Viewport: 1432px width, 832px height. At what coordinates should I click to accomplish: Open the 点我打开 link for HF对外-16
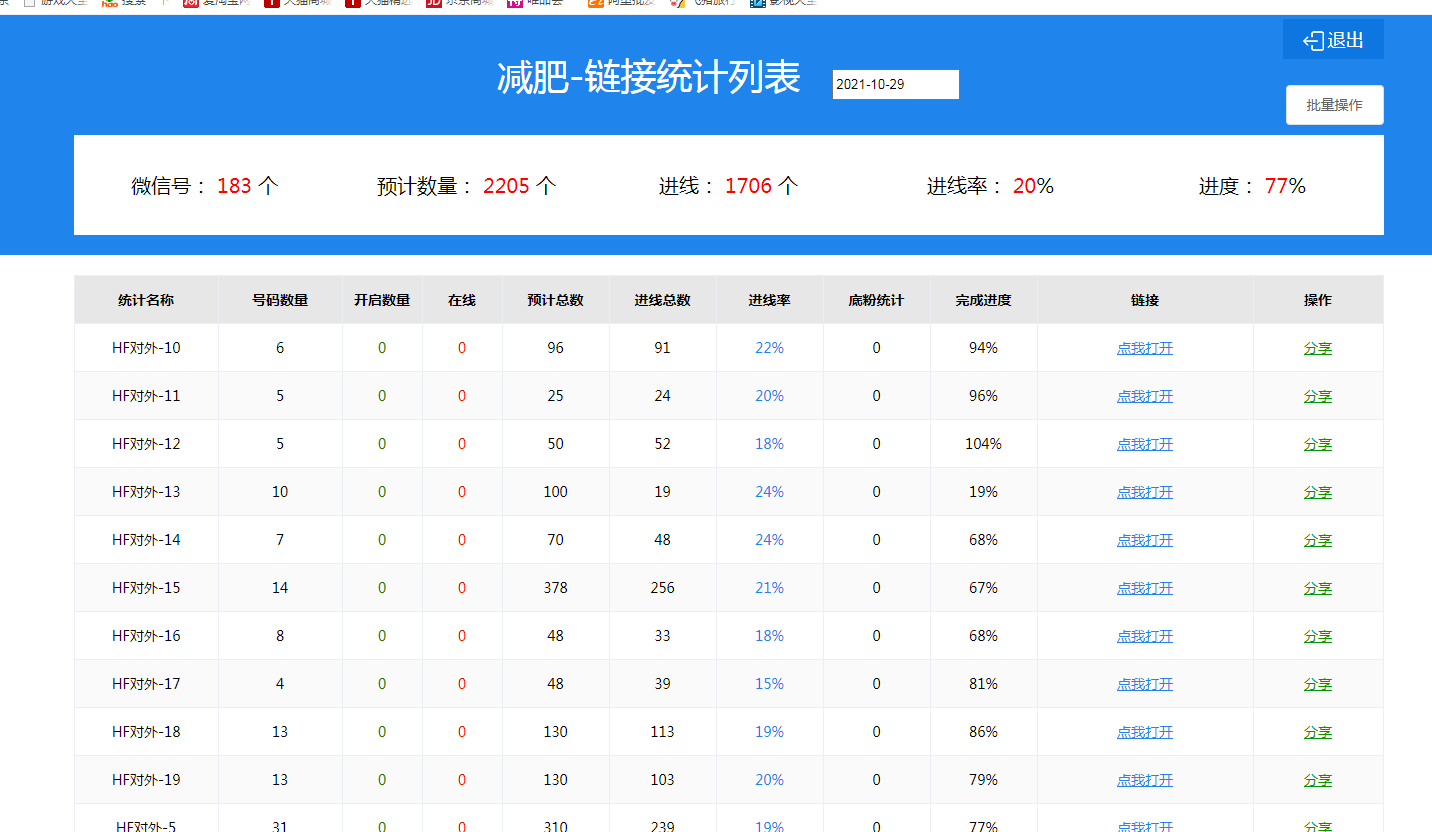(1145, 636)
